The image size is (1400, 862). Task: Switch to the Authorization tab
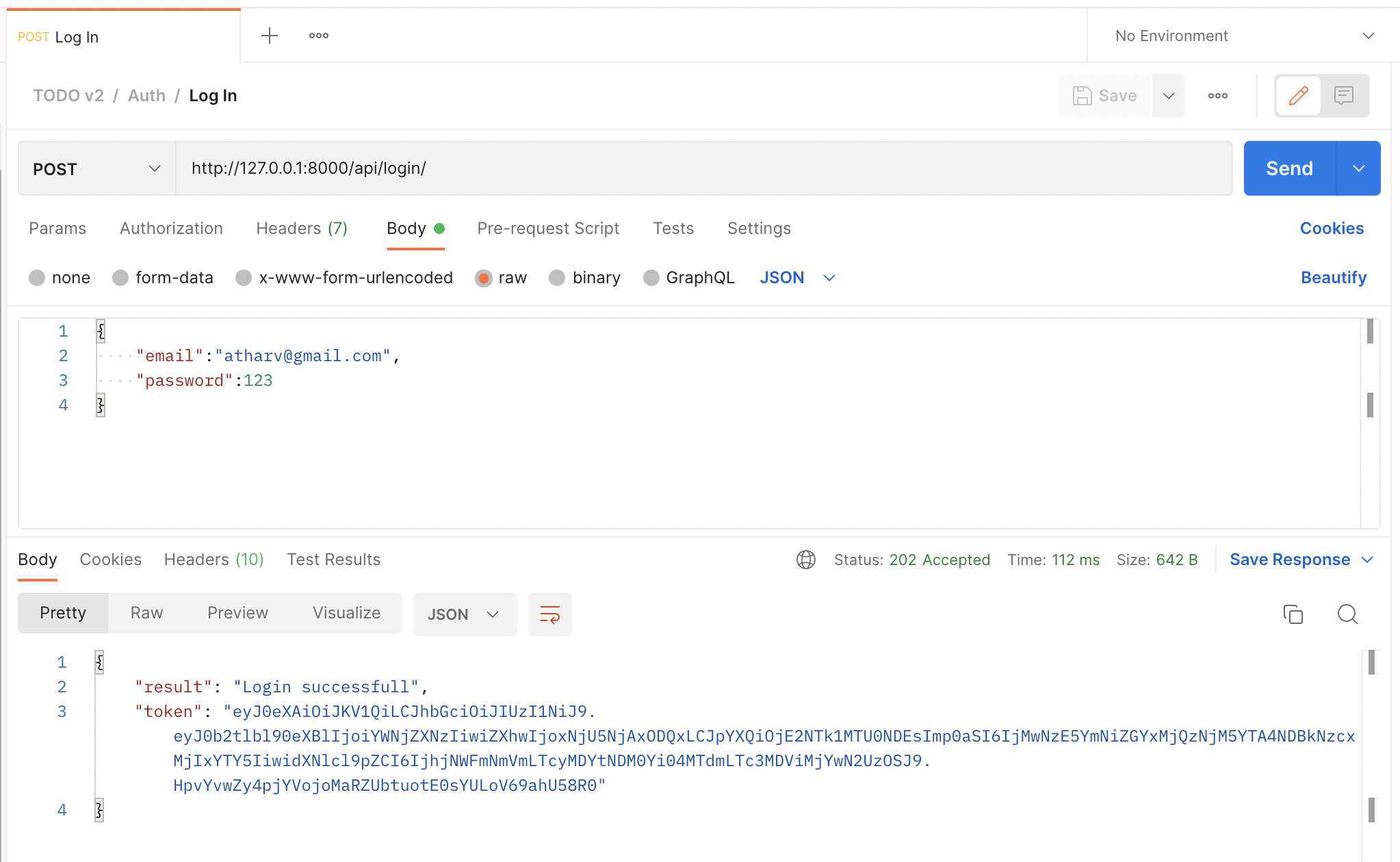pyautogui.click(x=171, y=228)
